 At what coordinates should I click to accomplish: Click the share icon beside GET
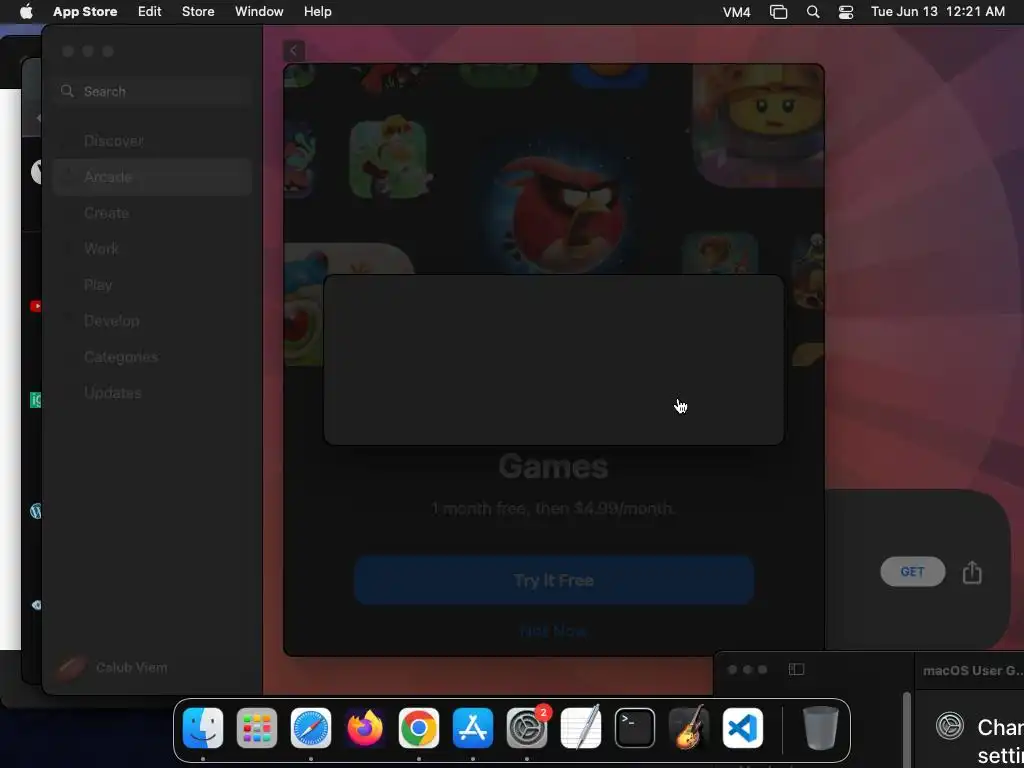[x=972, y=572]
